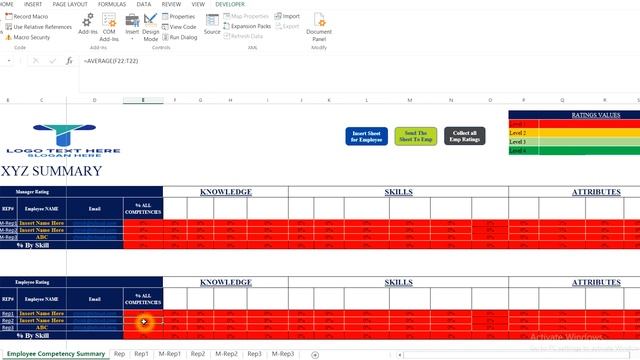Click Run Dialog
Viewport: 640px width, 360px height.
180,37
